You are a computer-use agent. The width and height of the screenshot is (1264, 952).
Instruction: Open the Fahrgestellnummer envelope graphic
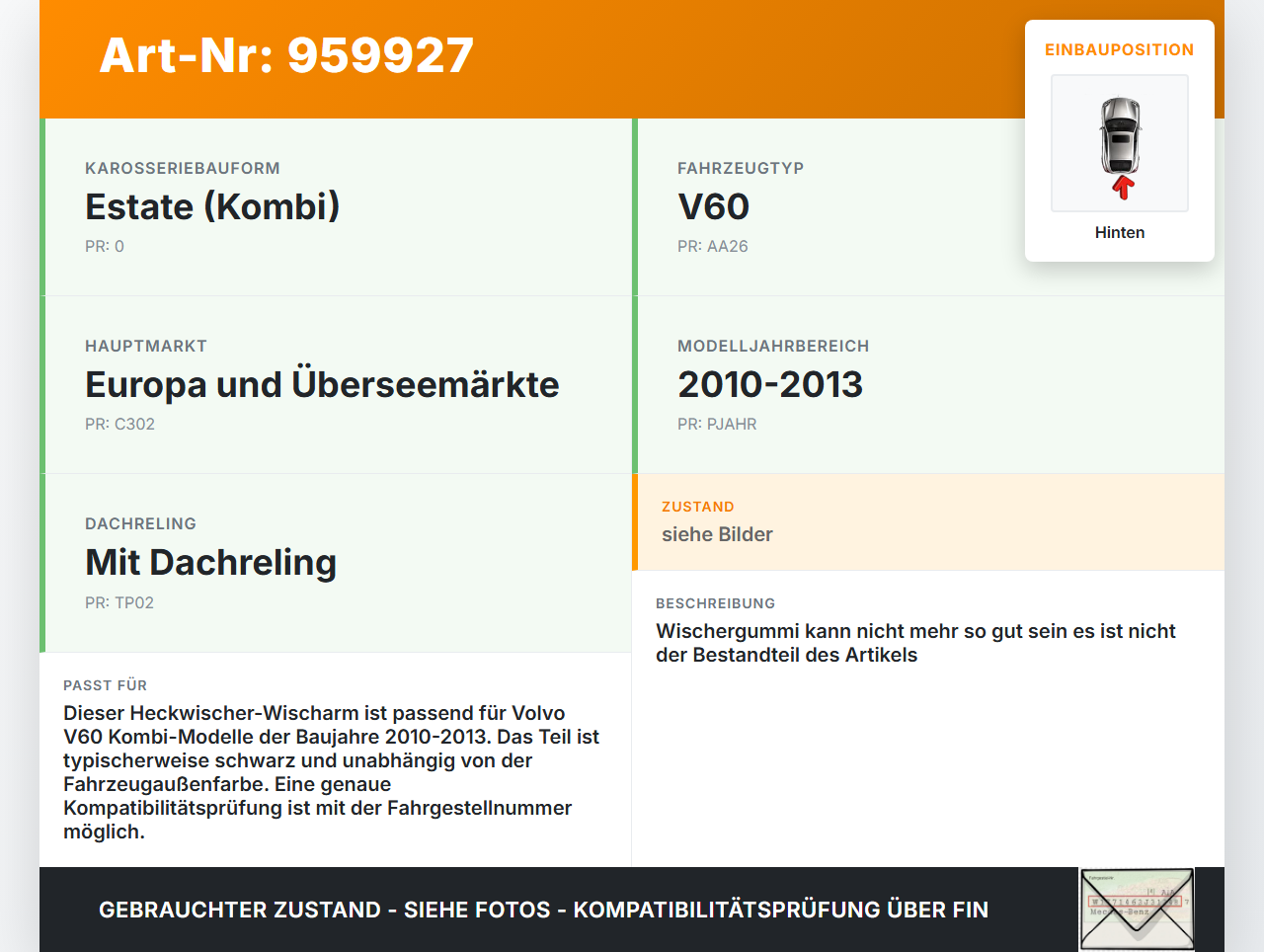click(x=1136, y=908)
